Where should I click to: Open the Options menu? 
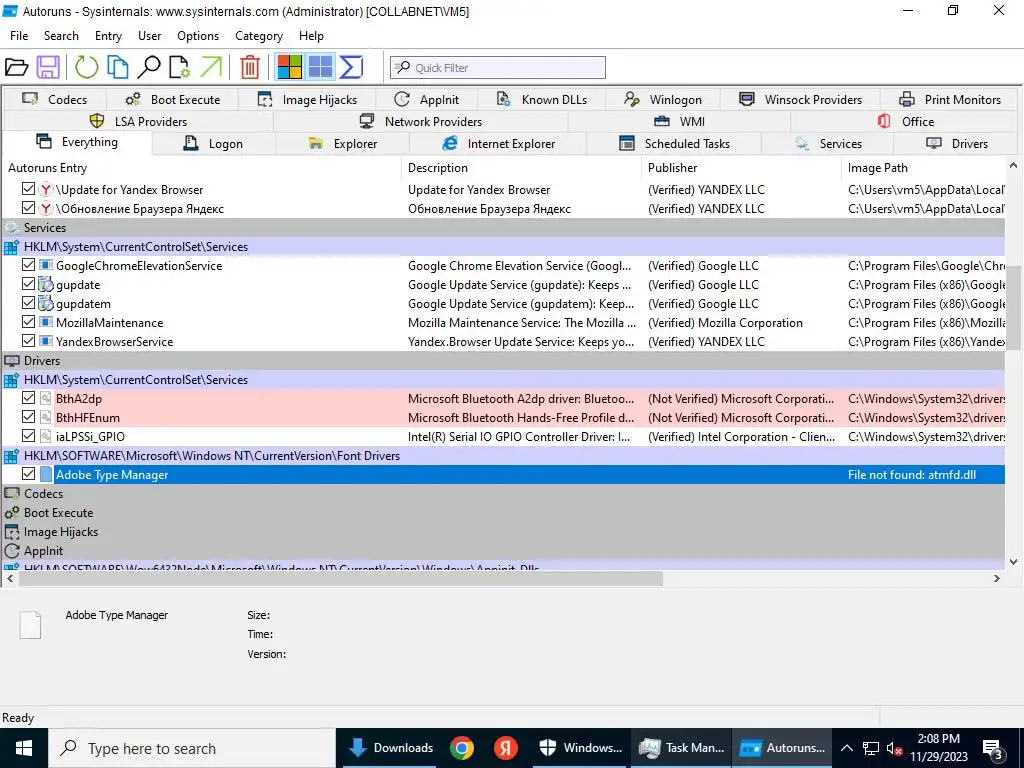coord(198,36)
